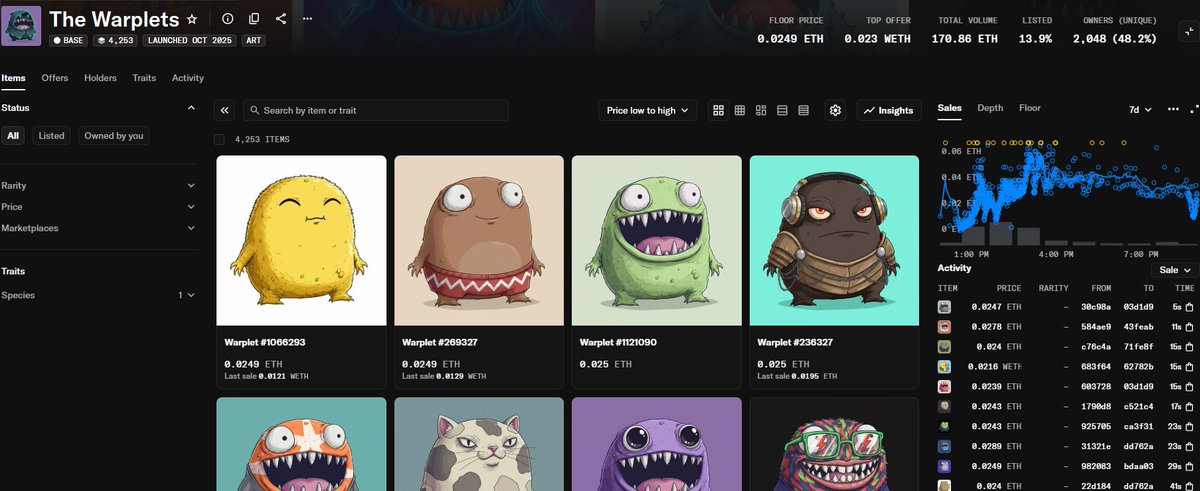
Task: Share the collection via the share icon
Action: pos(280,19)
